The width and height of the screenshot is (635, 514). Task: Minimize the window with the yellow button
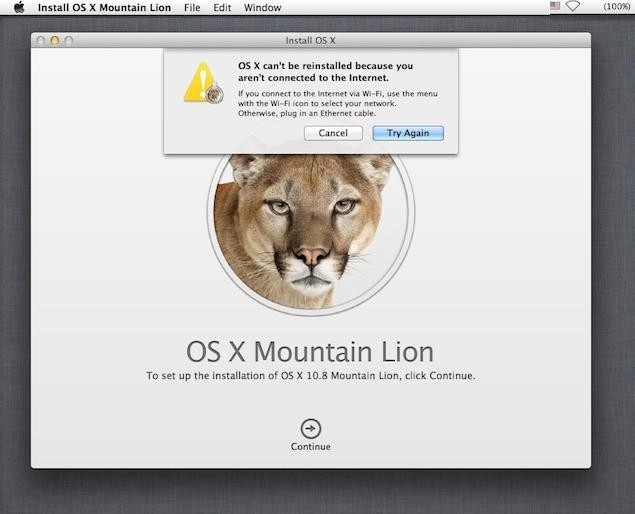54,41
